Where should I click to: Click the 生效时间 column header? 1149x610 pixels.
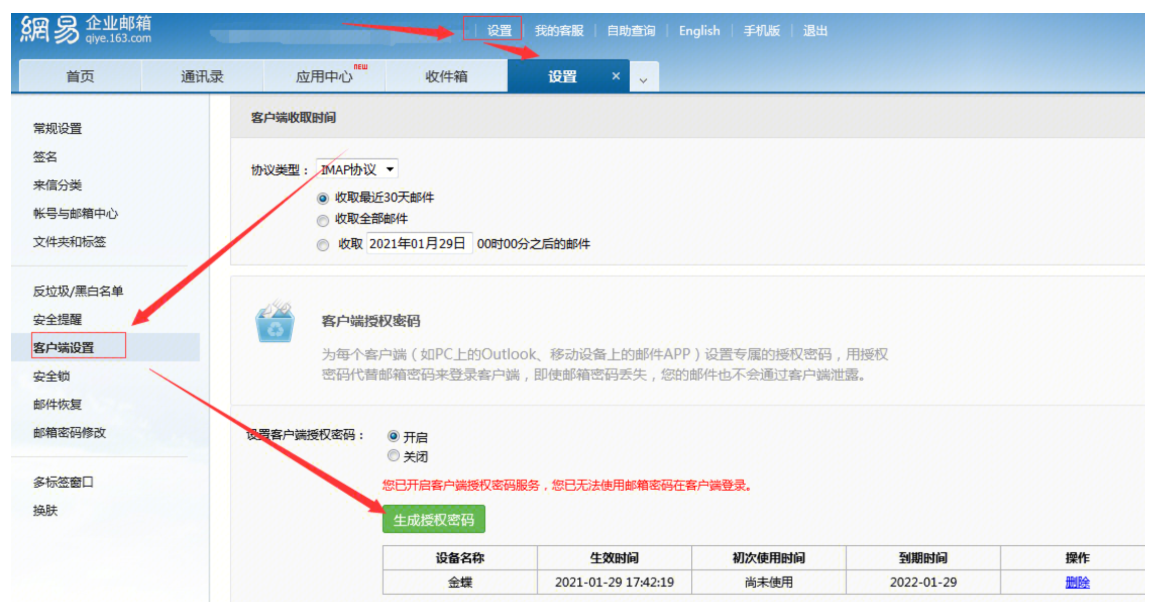614,558
